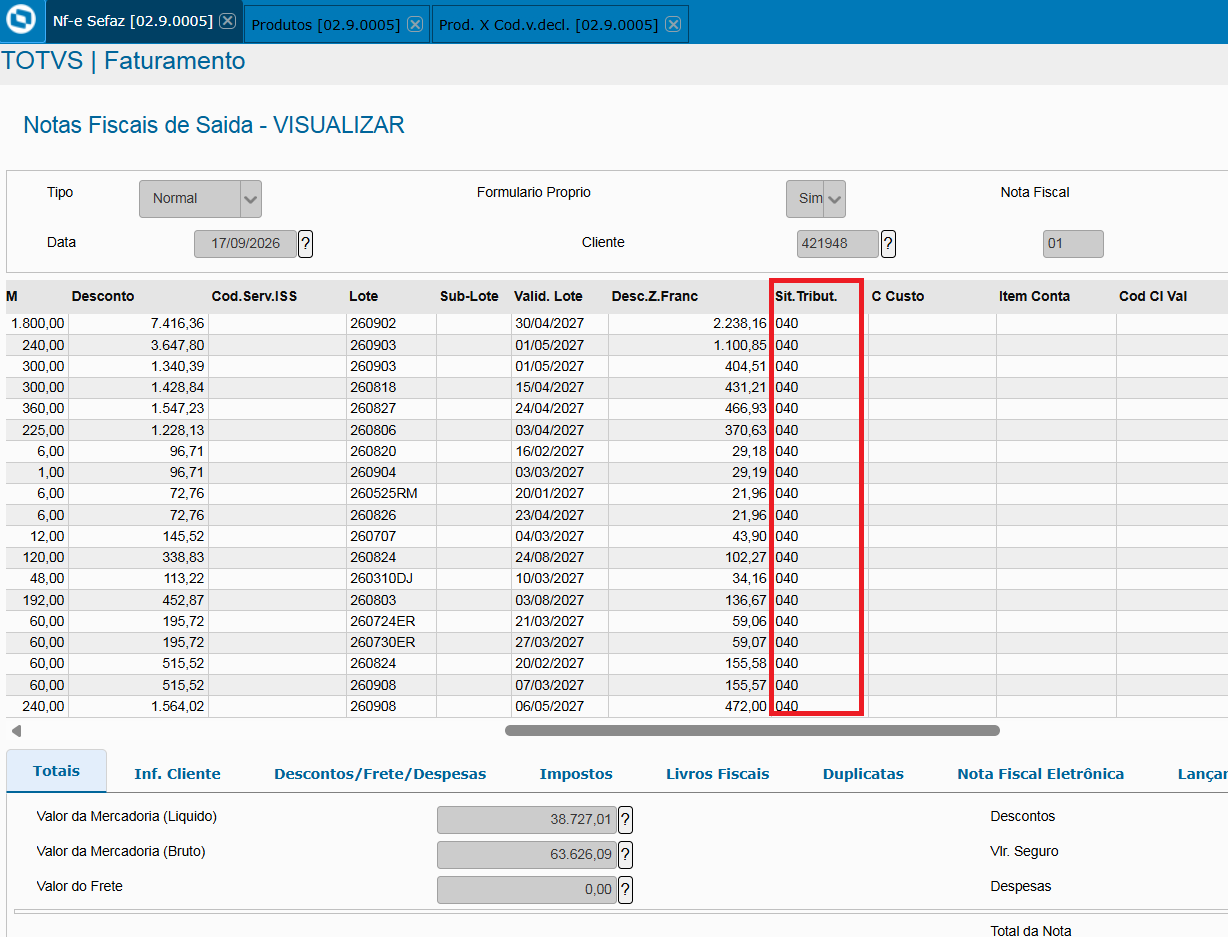Click the grid's horizontal scrollbar thumb
1228x937 pixels.
[x=752, y=731]
